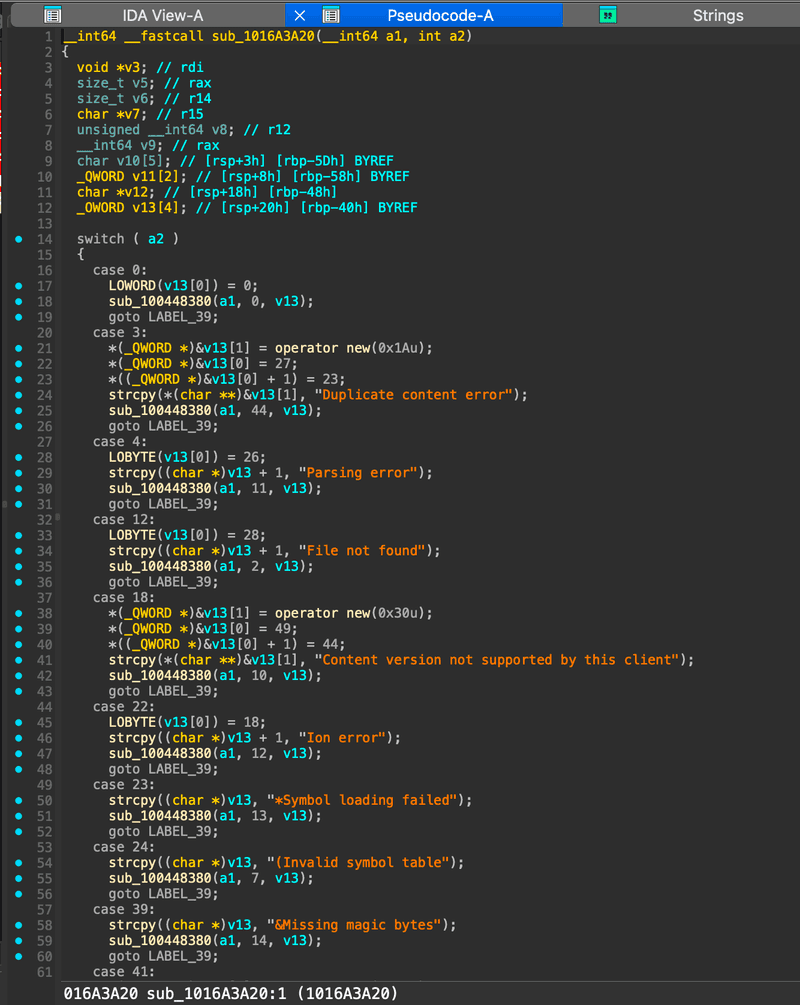
Task: Open the Strings tab
Action: click(x=718, y=15)
